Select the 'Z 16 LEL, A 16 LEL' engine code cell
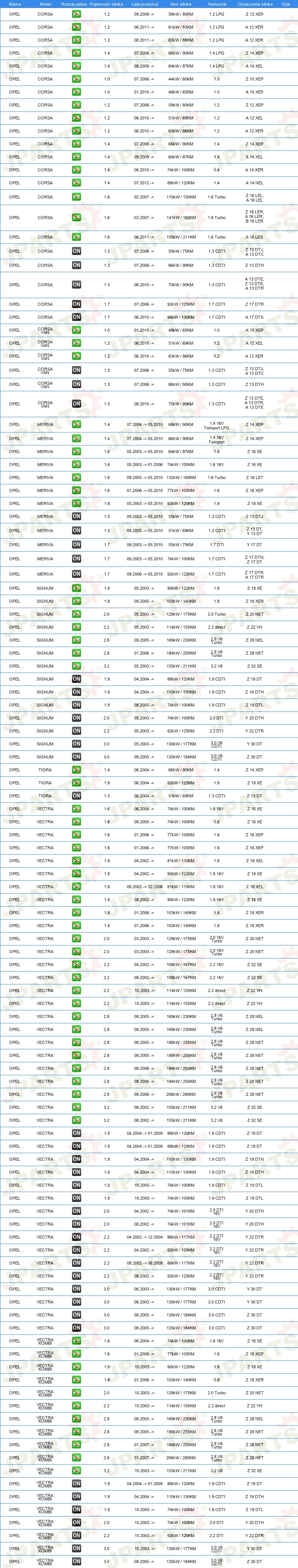298x1568 pixels. [255, 197]
